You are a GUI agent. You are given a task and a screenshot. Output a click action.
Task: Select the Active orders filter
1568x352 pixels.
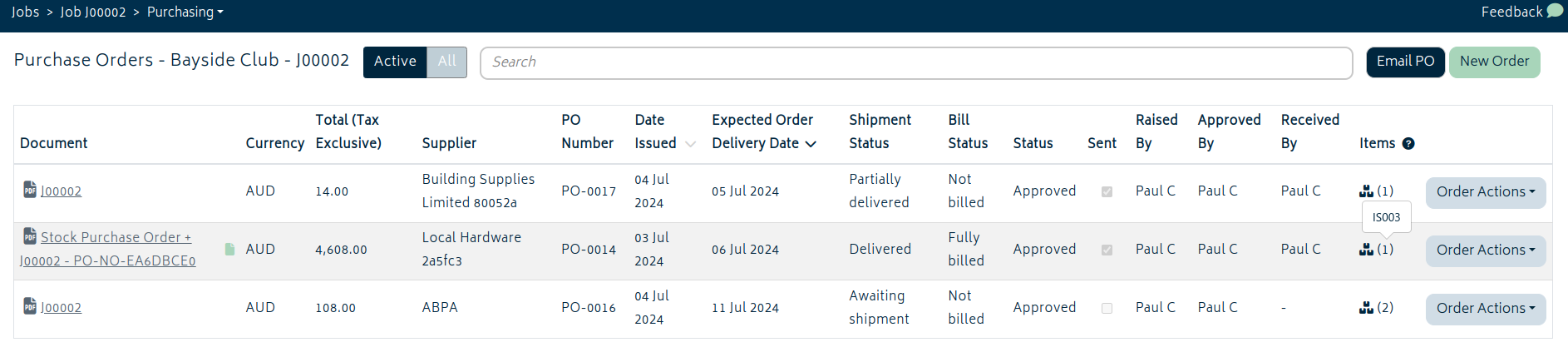click(x=395, y=62)
